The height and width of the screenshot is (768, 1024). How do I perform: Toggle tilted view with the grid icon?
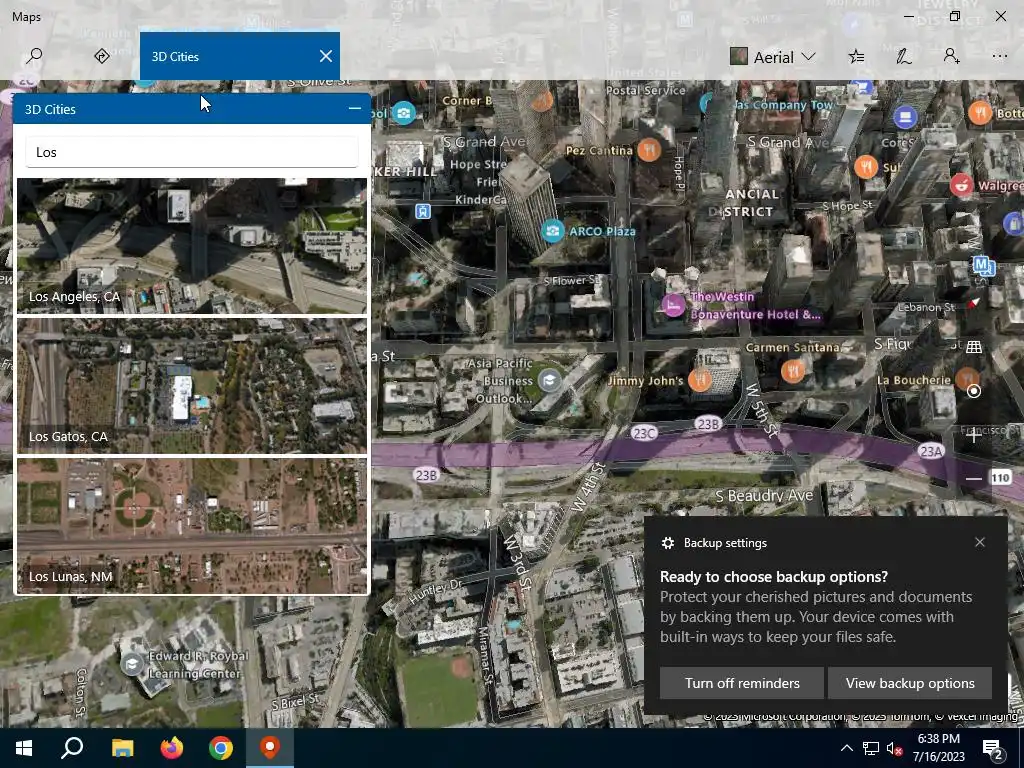[x=974, y=347]
